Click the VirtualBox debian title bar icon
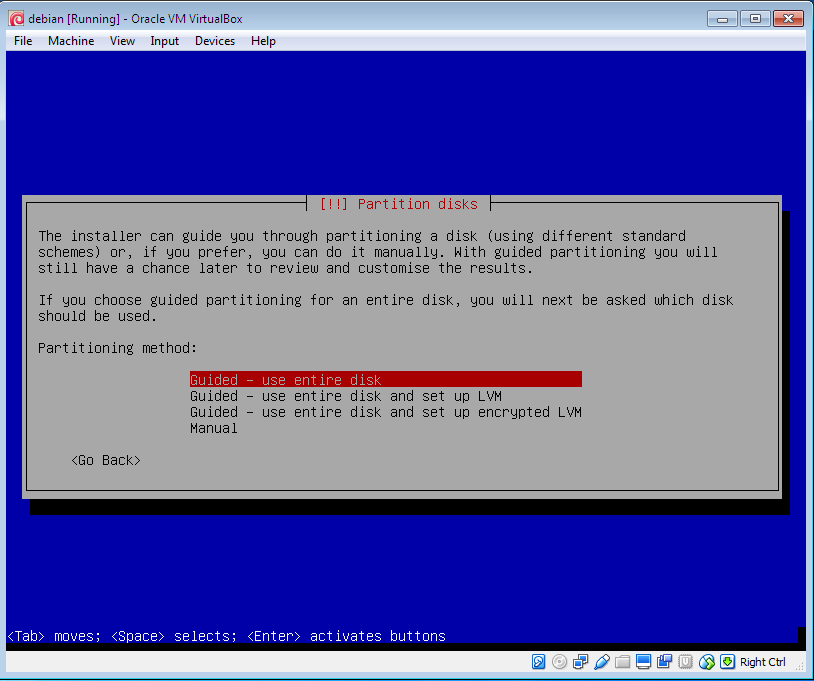 [x=16, y=19]
